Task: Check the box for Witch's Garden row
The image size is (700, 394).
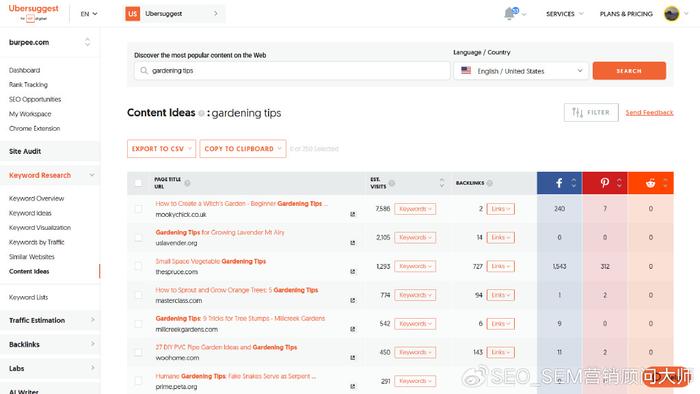Action: [138, 209]
